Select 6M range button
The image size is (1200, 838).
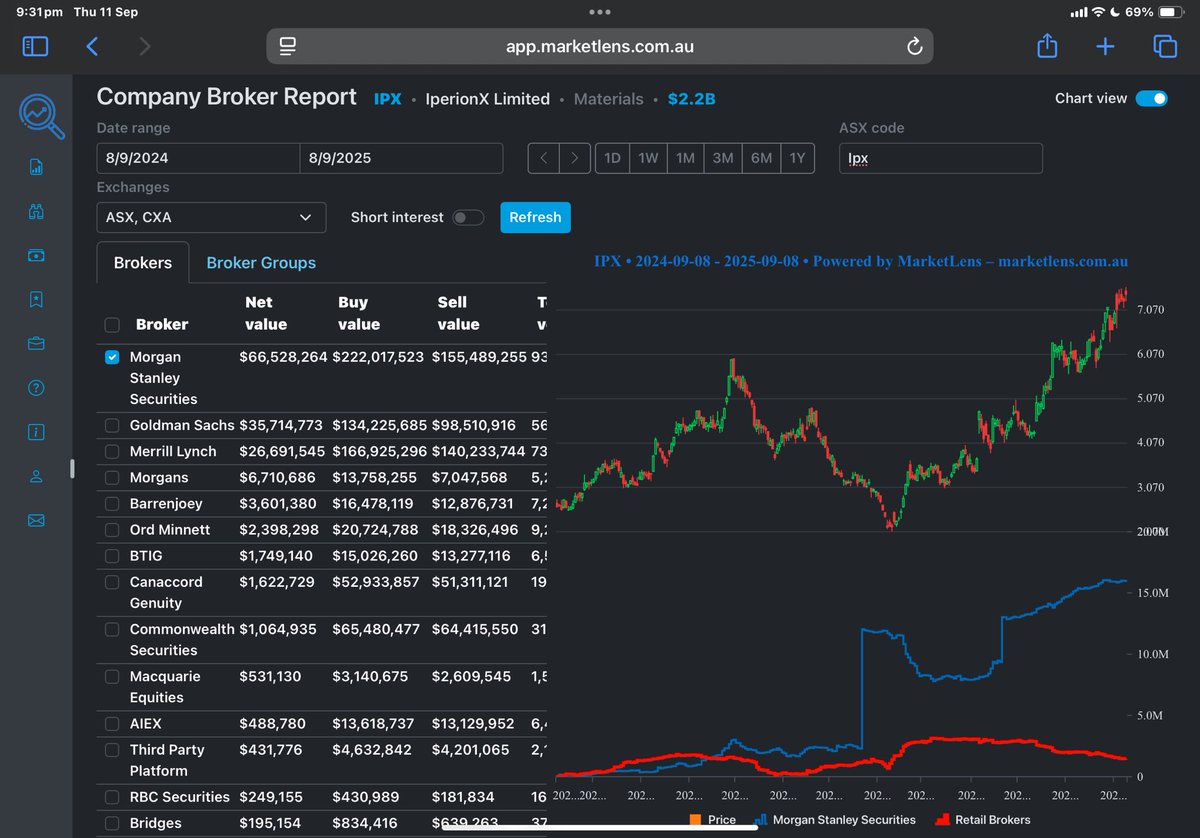coord(761,158)
